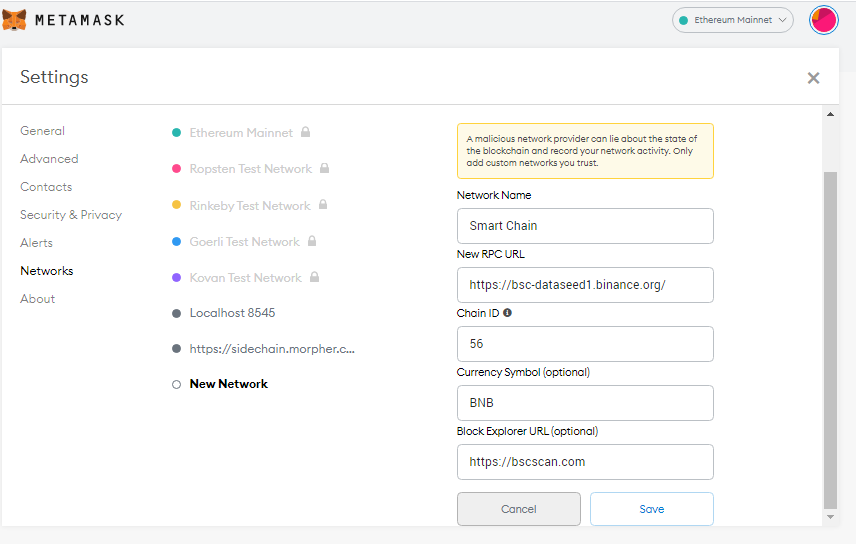Cancel adding the network
Image resolution: width=856 pixels, height=544 pixels.
click(x=518, y=509)
